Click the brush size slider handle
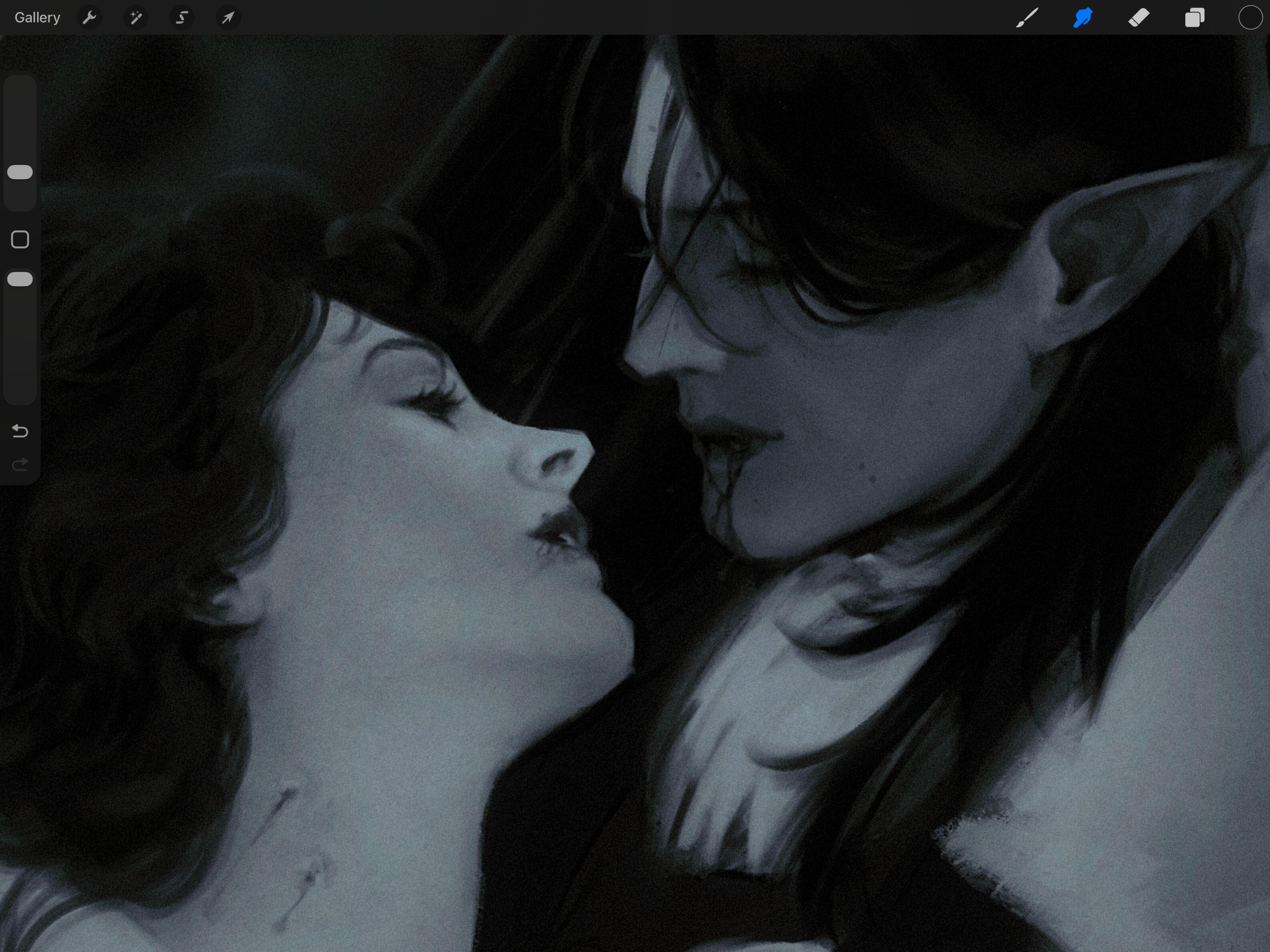The height and width of the screenshot is (952, 1270). (x=20, y=172)
